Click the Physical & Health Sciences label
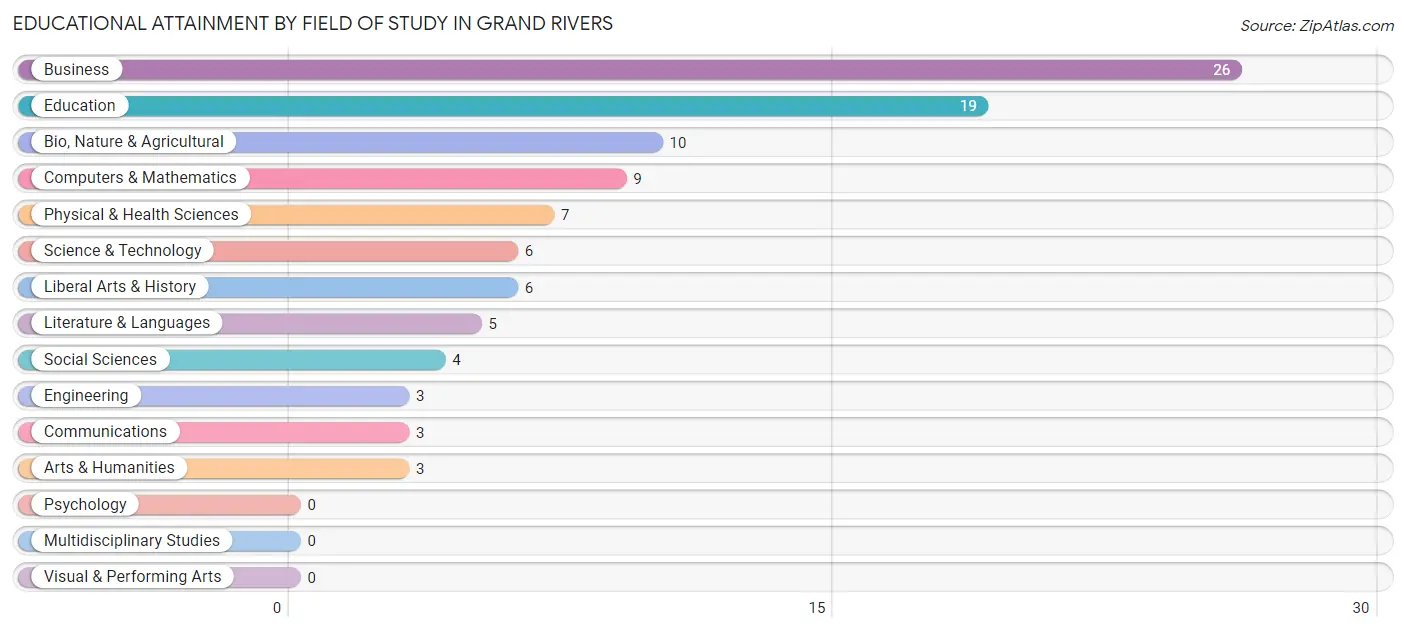1406x632 pixels. tap(141, 215)
